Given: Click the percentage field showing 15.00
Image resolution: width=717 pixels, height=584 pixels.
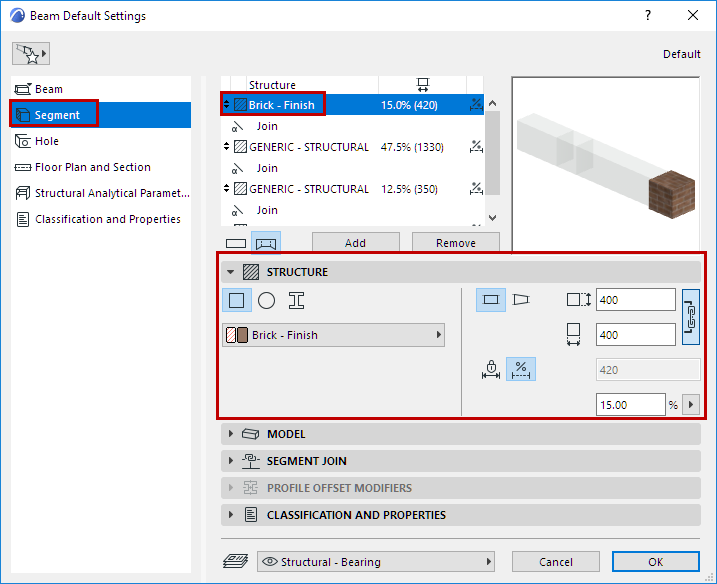Looking at the screenshot, I should click(631, 405).
